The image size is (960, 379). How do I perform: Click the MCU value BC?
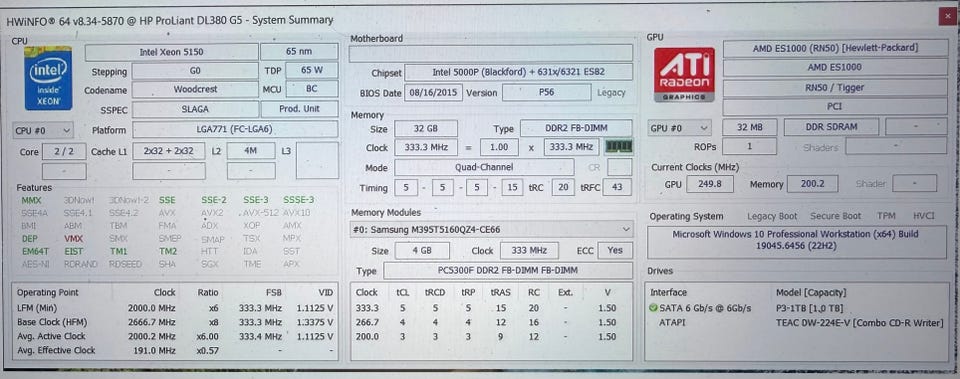(x=312, y=89)
